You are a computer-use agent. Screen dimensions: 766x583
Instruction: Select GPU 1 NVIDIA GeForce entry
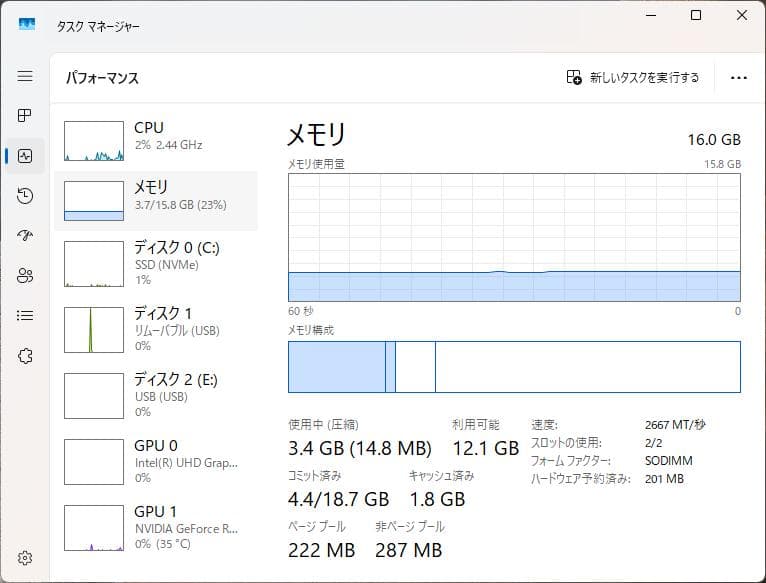156,528
